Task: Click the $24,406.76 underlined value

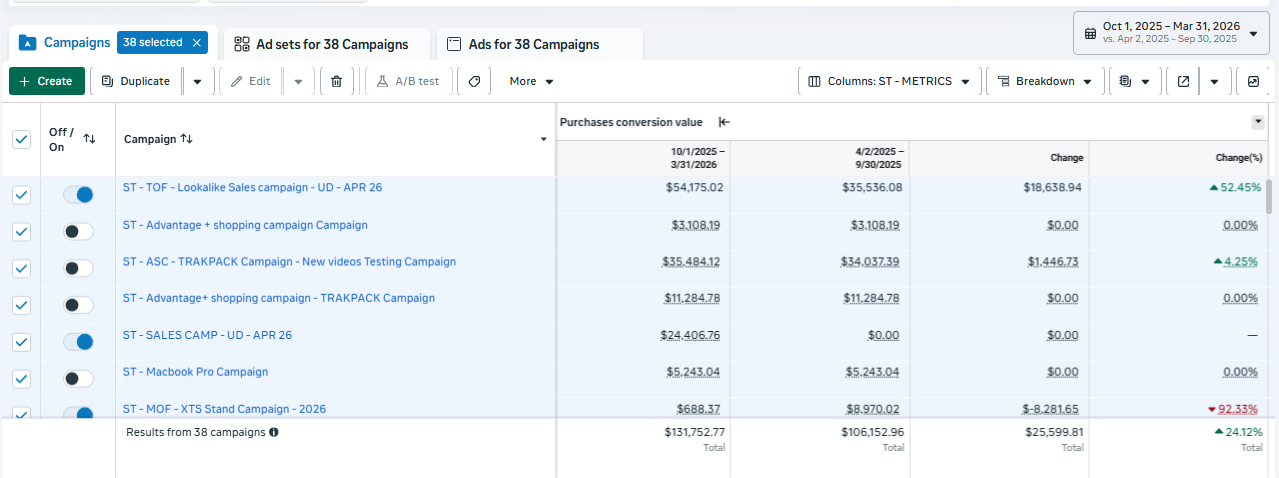Action: 691,335
